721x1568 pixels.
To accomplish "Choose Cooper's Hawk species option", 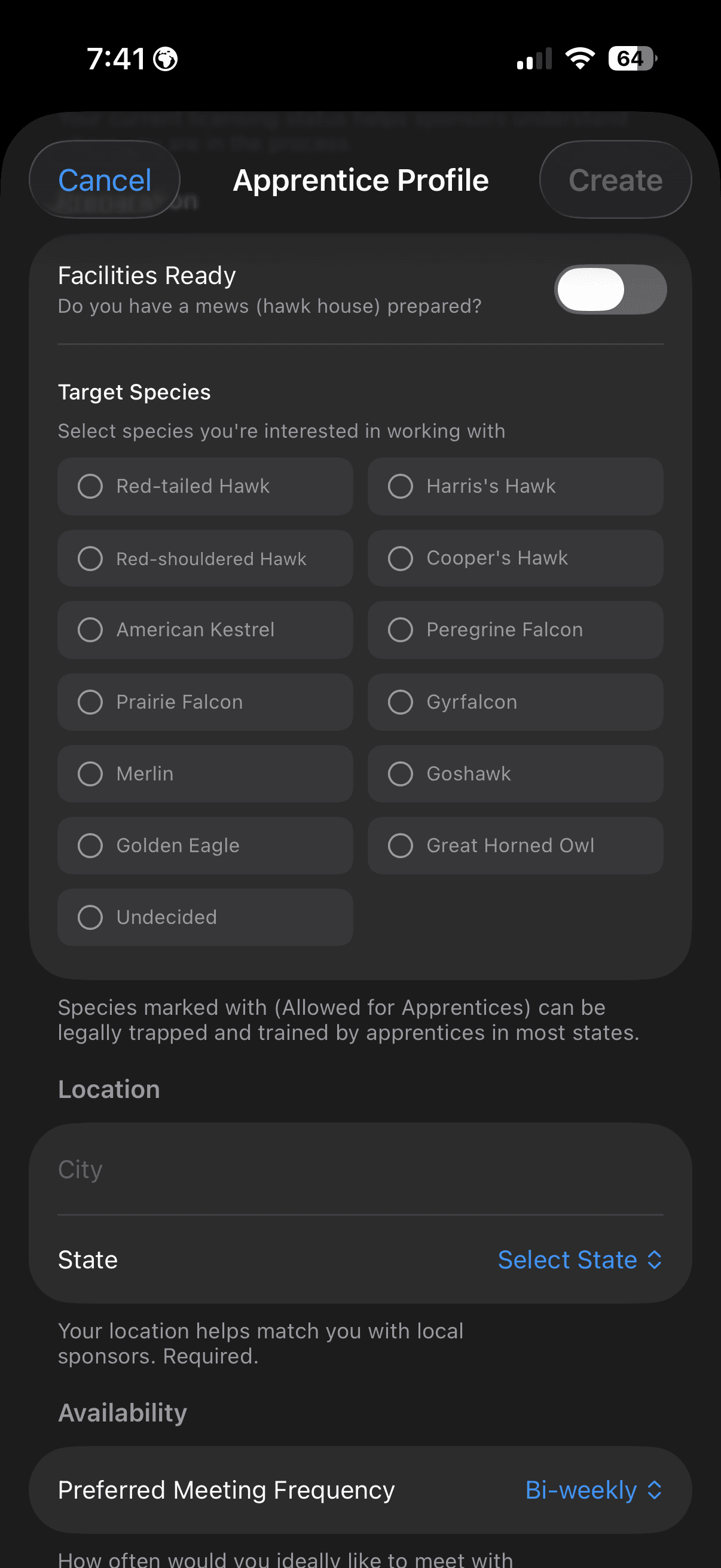I will click(x=515, y=558).
